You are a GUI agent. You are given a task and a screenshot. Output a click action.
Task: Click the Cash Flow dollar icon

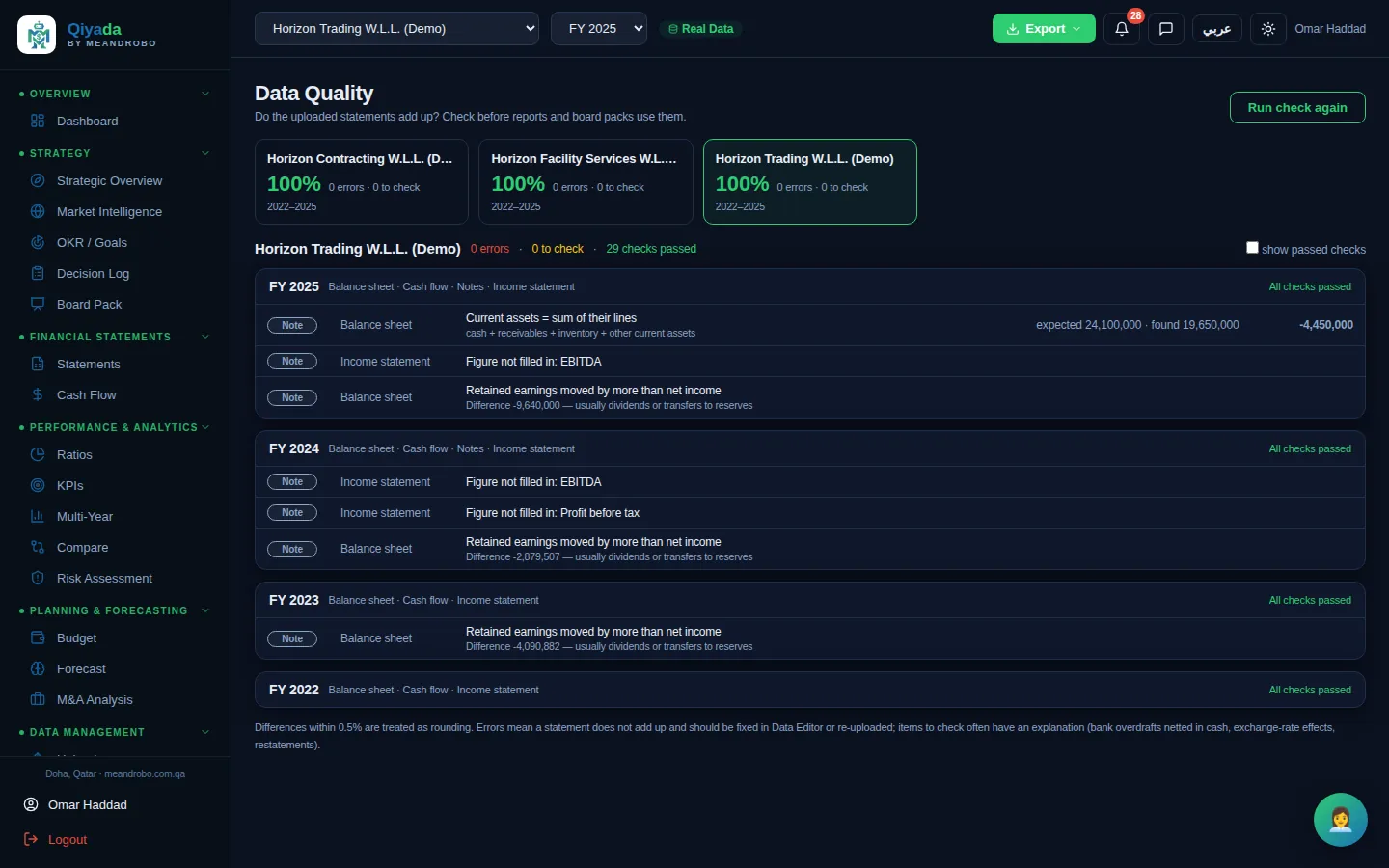click(x=38, y=395)
